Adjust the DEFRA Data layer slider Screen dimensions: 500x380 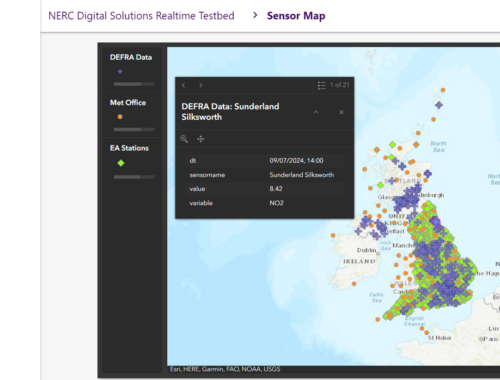click(x=134, y=84)
